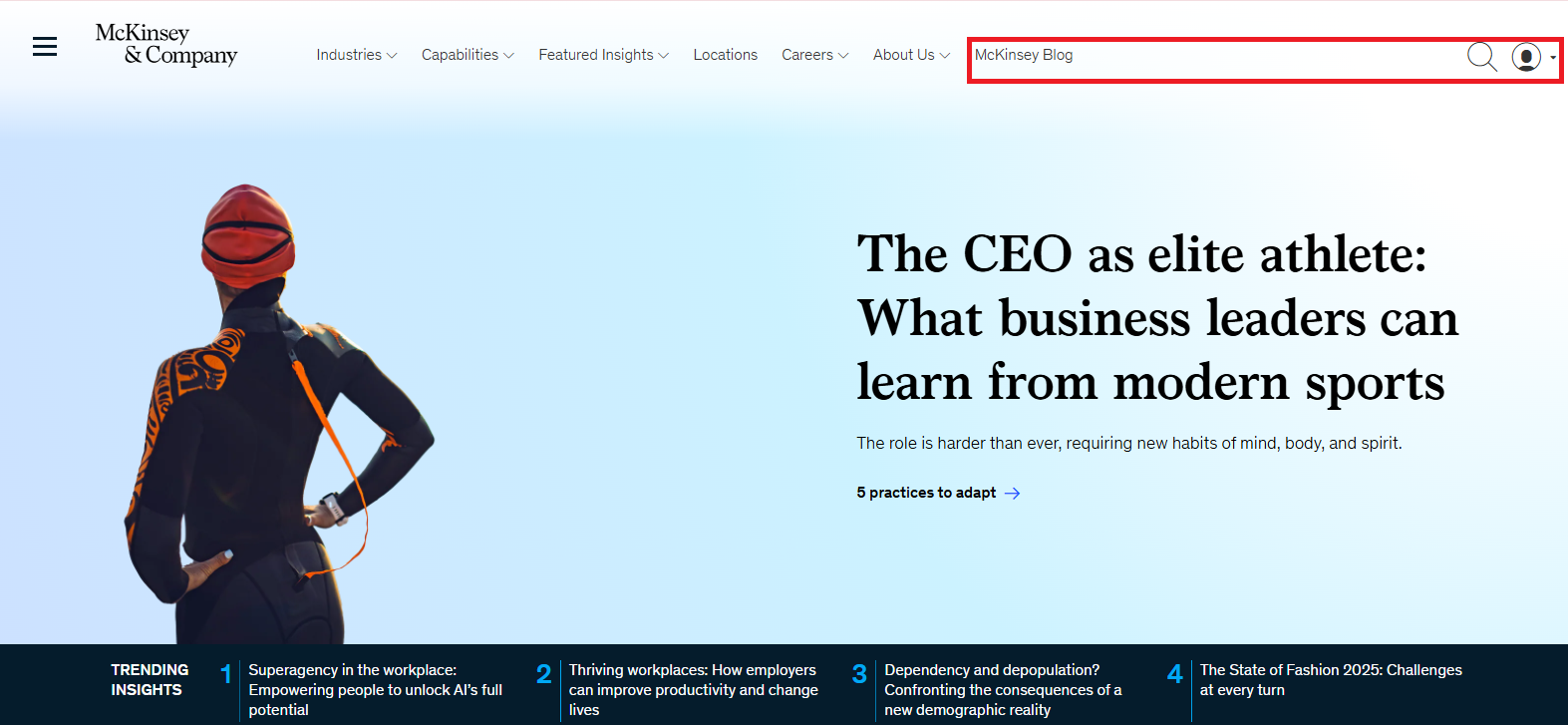Click the search magnifier icon
The image size is (1568, 725).
1481,57
